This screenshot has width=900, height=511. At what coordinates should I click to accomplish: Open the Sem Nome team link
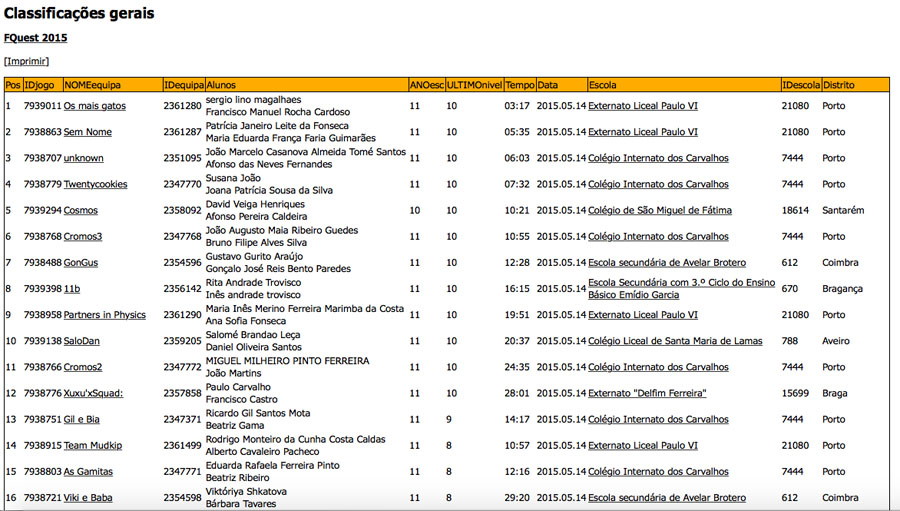[x=88, y=132]
